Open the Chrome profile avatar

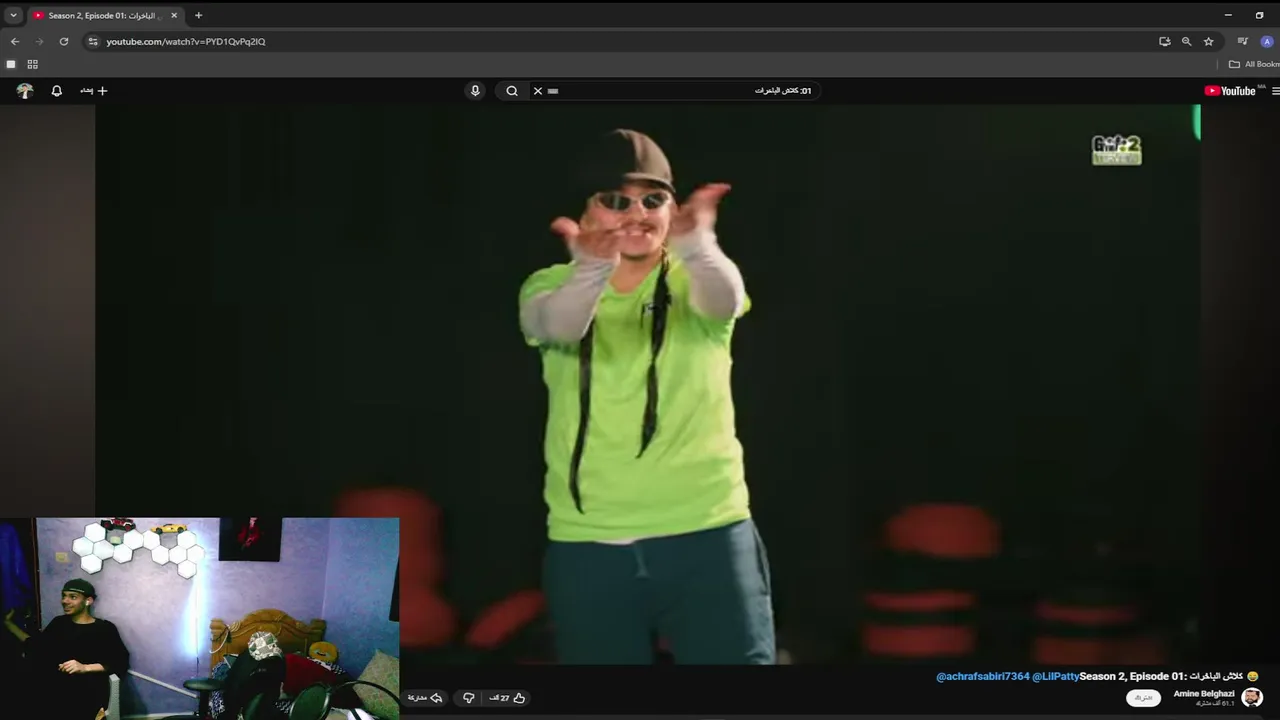tap(1266, 41)
